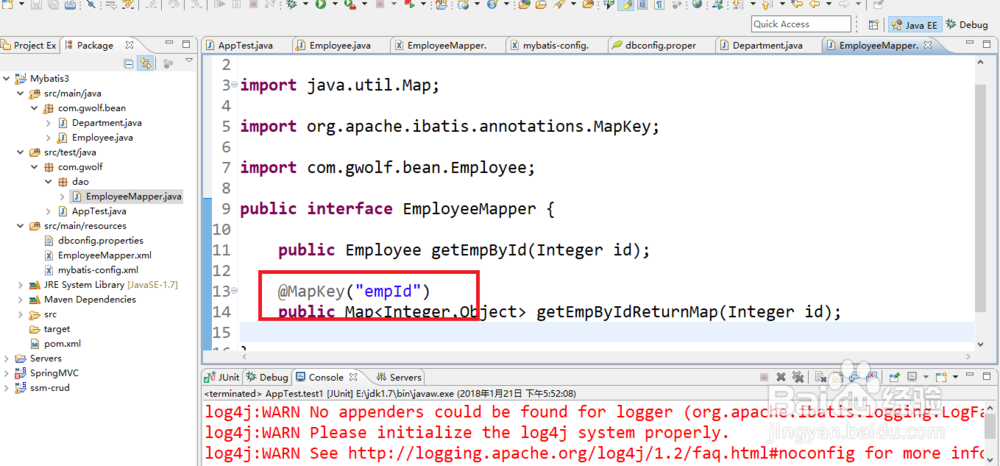Toggle Block Selection Mode icon
This screenshot has width=1000, height=466.
coord(642,4)
